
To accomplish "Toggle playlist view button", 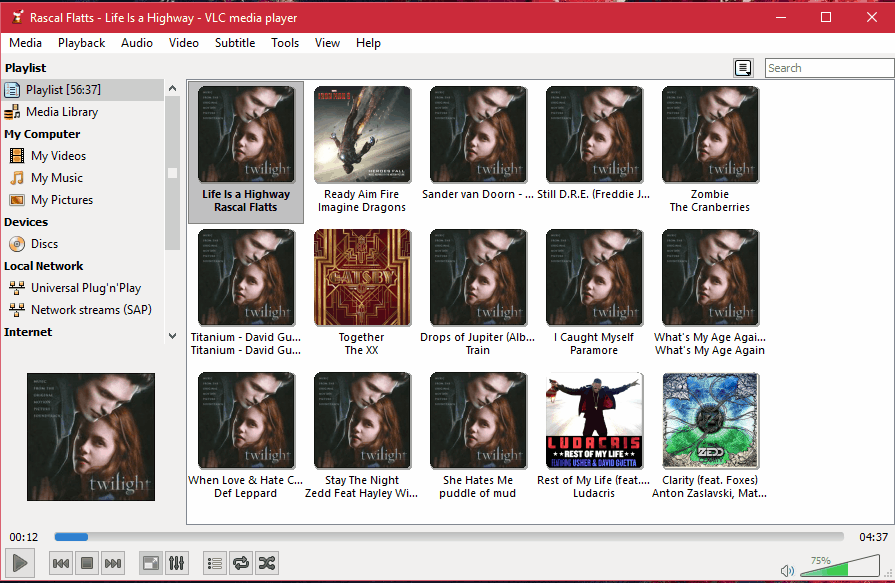I will [x=215, y=564].
